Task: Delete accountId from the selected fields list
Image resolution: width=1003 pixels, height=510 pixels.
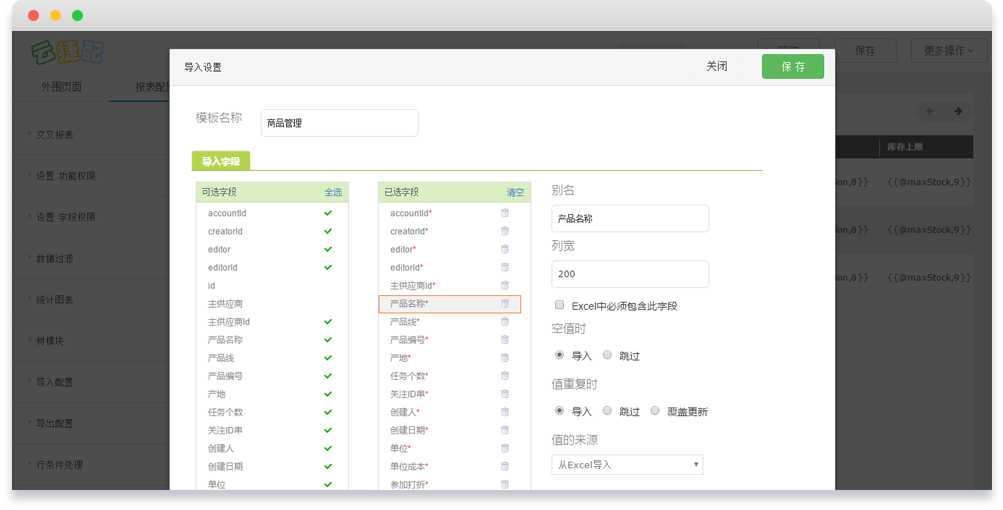Action: coord(504,213)
